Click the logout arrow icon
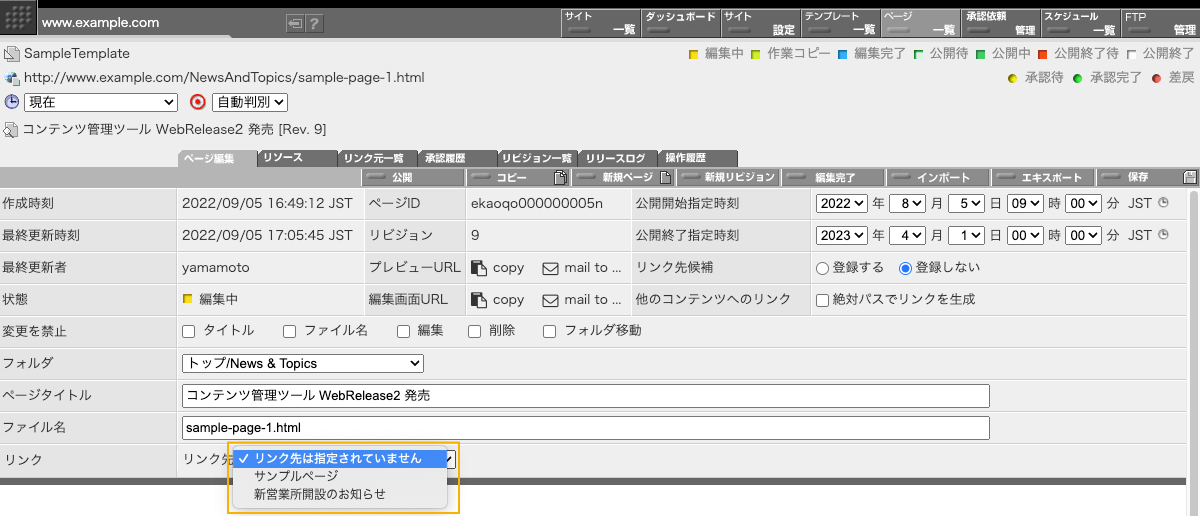The image size is (1200, 516). (295, 23)
